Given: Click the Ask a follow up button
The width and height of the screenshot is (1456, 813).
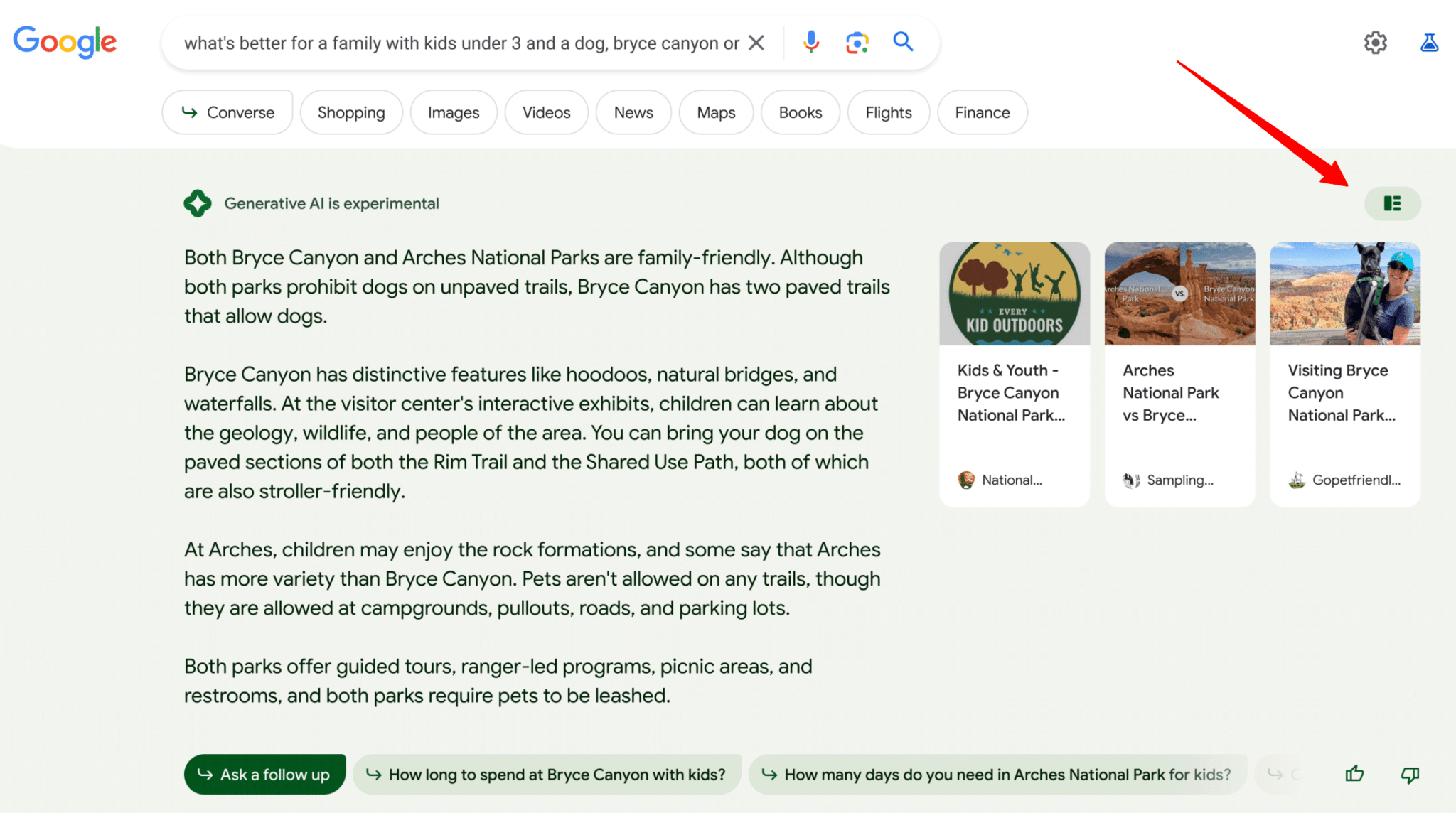Looking at the screenshot, I should [x=264, y=774].
